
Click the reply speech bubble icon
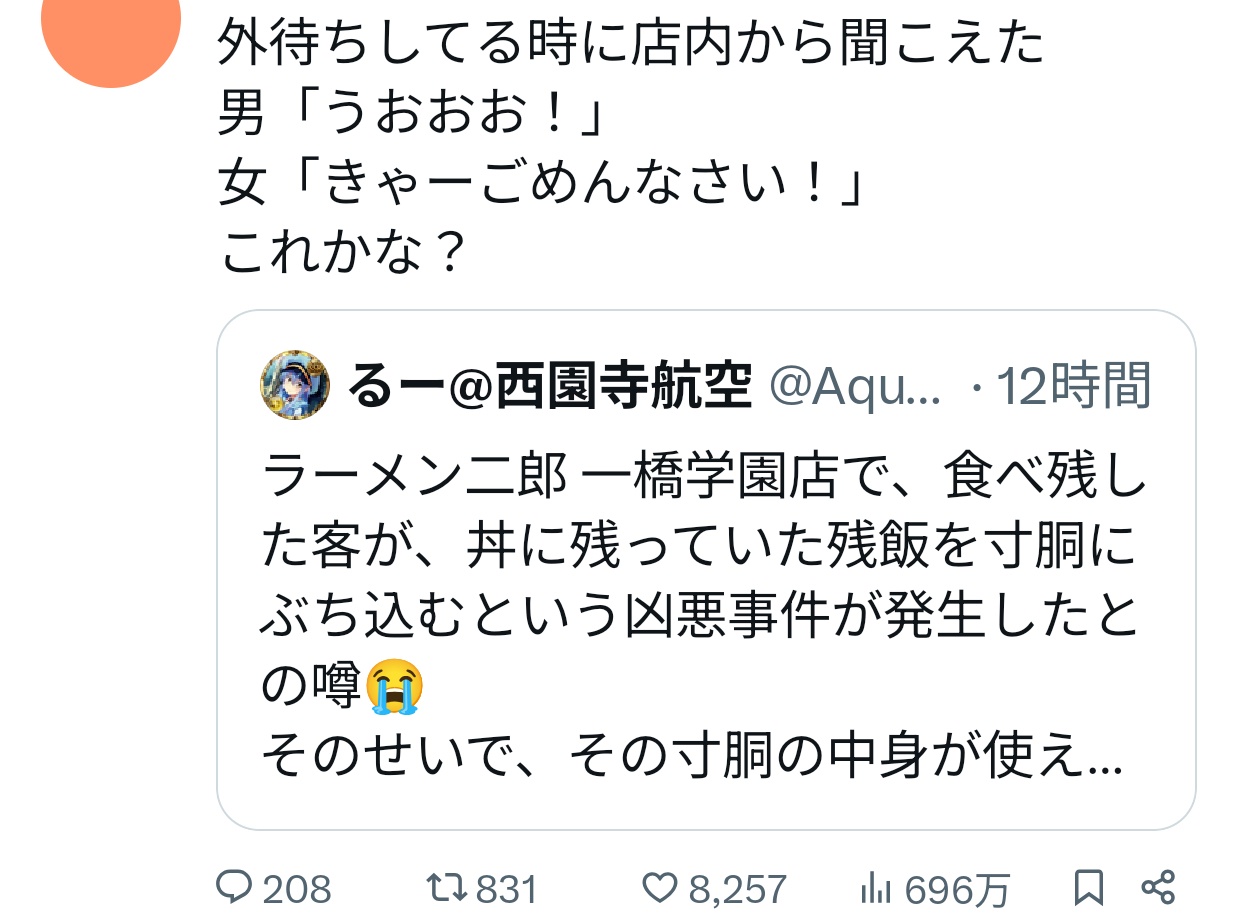[x=235, y=887]
